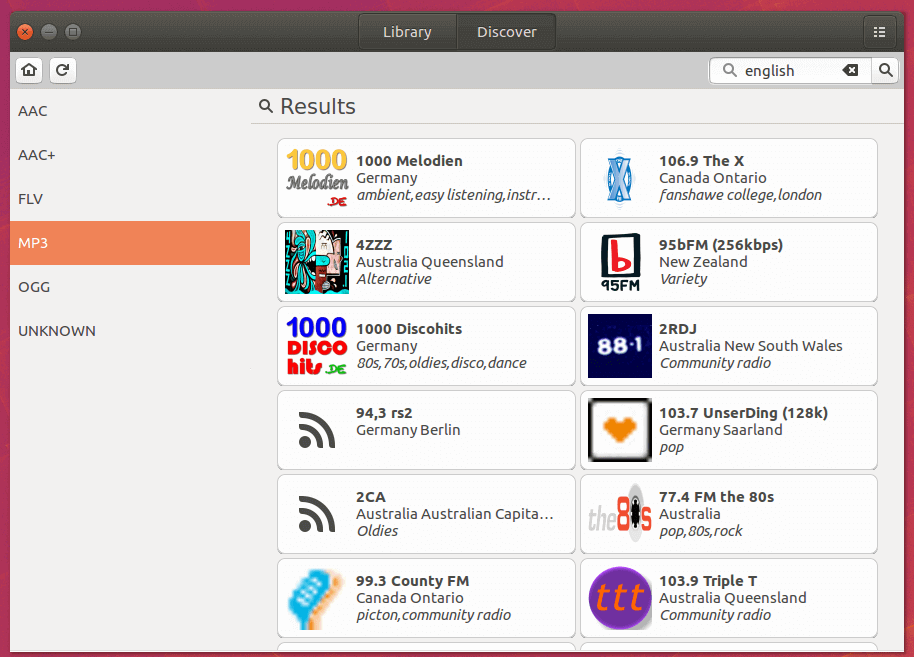Click the 1000 Melodien station logo
This screenshot has width=914, height=657.
coord(317,178)
